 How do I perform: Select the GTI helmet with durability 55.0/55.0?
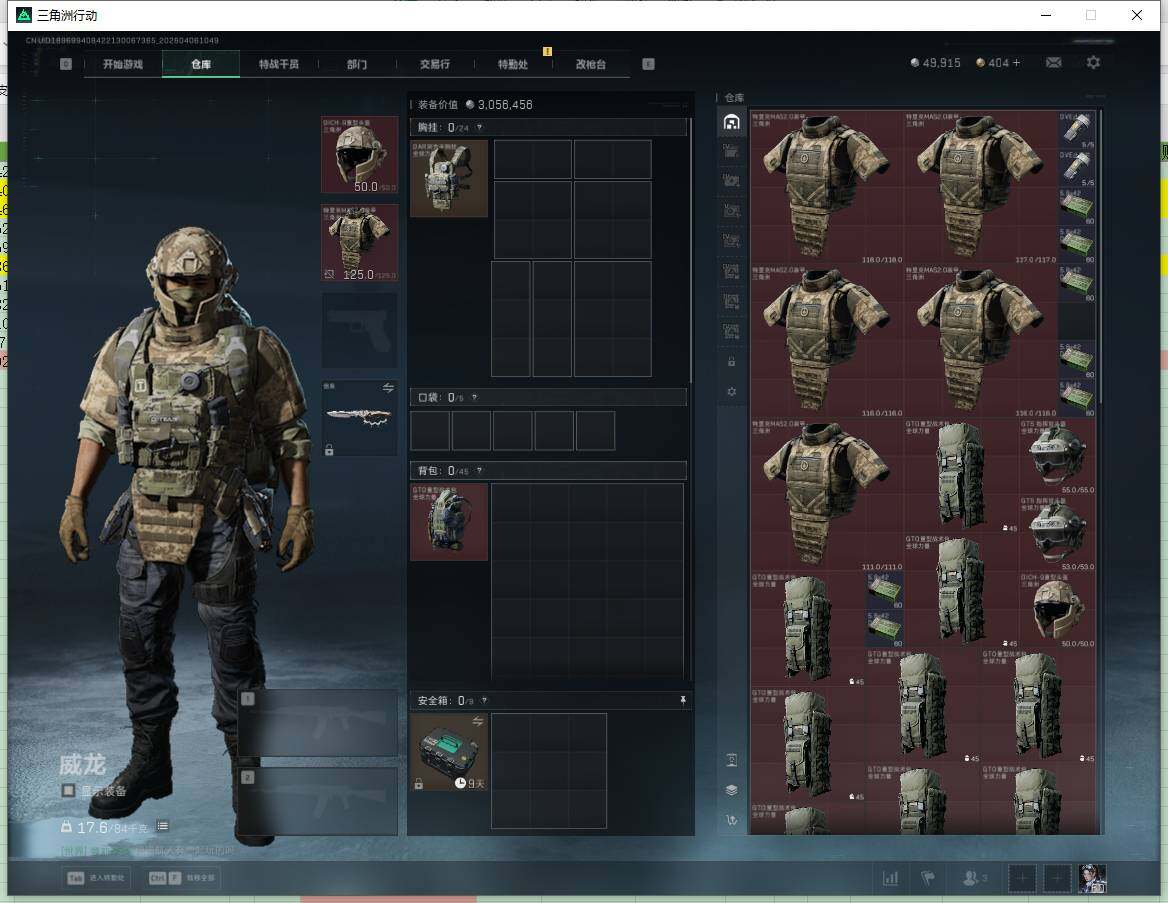(1057, 456)
